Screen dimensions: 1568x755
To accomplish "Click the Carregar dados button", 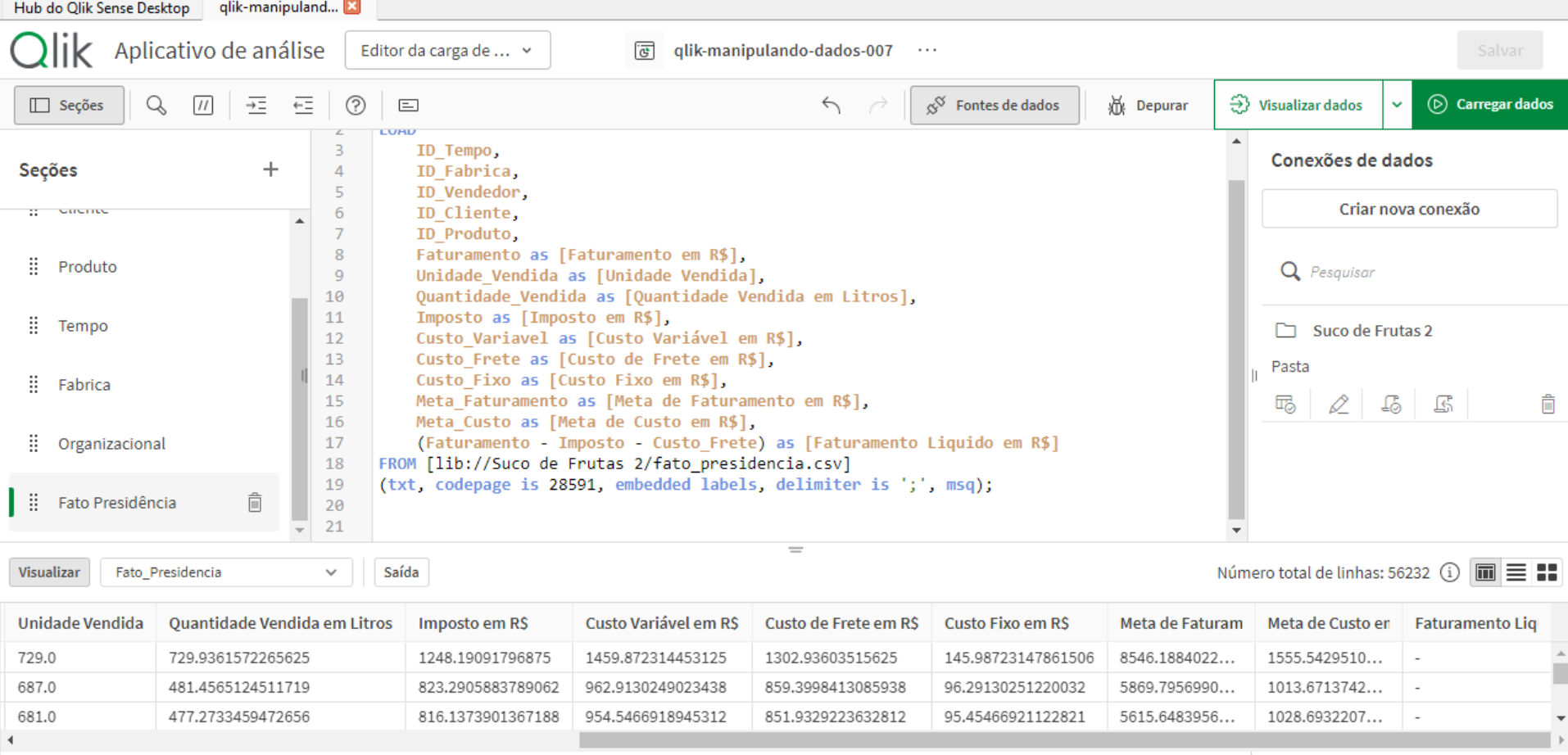I will coord(1490,105).
